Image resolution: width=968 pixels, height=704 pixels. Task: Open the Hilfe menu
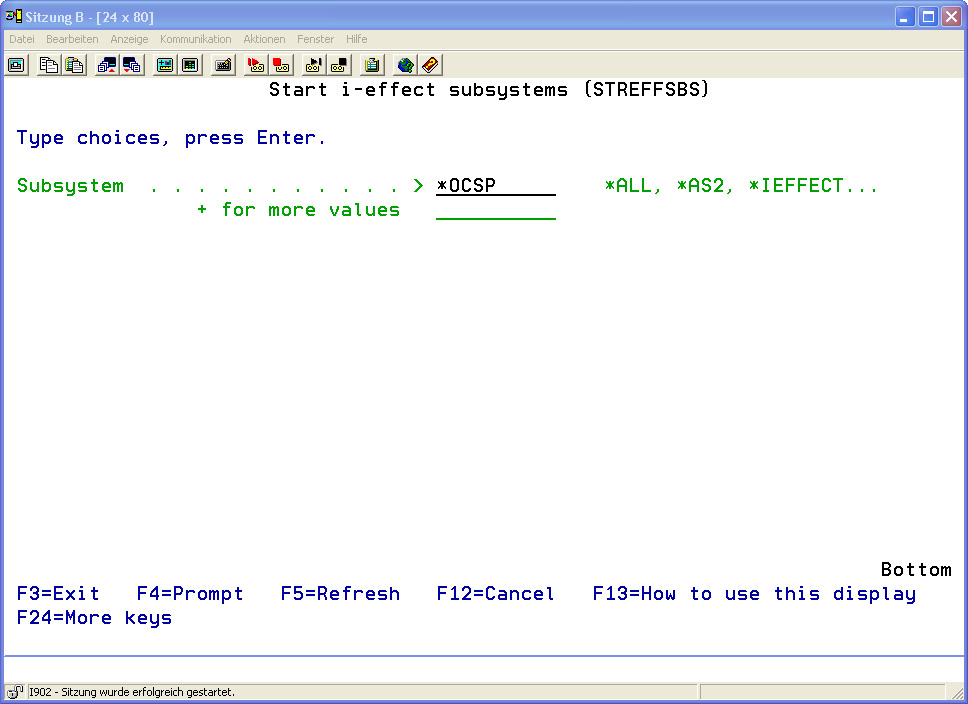click(356, 39)
